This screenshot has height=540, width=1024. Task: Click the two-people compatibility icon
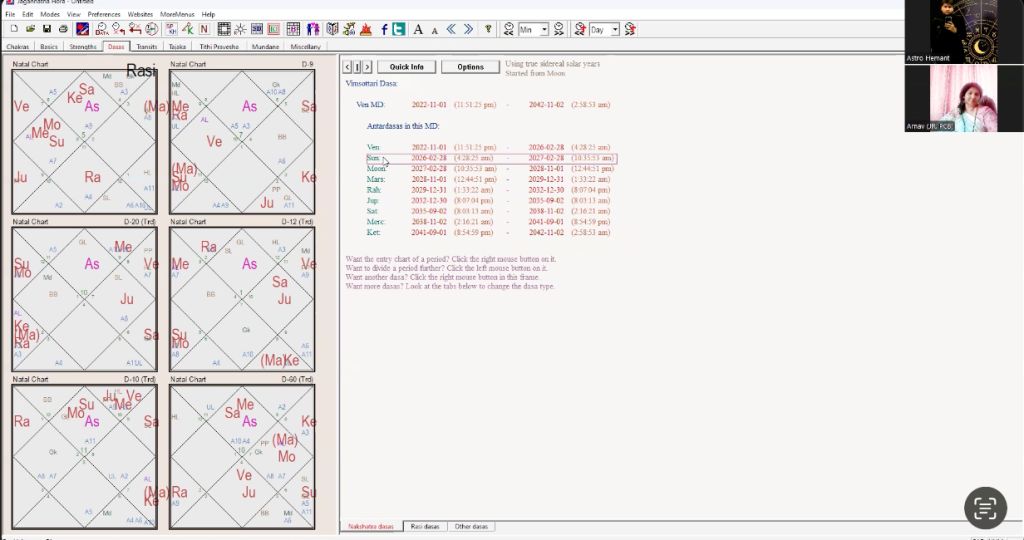click(x=313, y=29)
